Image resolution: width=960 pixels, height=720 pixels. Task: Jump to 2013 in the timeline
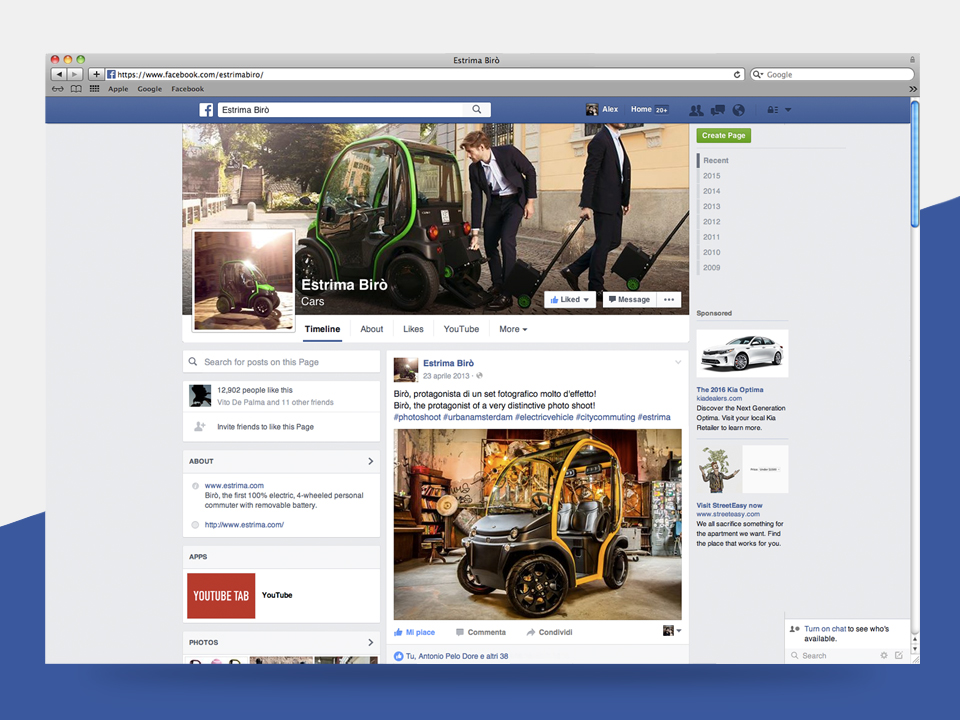[711, 206]
